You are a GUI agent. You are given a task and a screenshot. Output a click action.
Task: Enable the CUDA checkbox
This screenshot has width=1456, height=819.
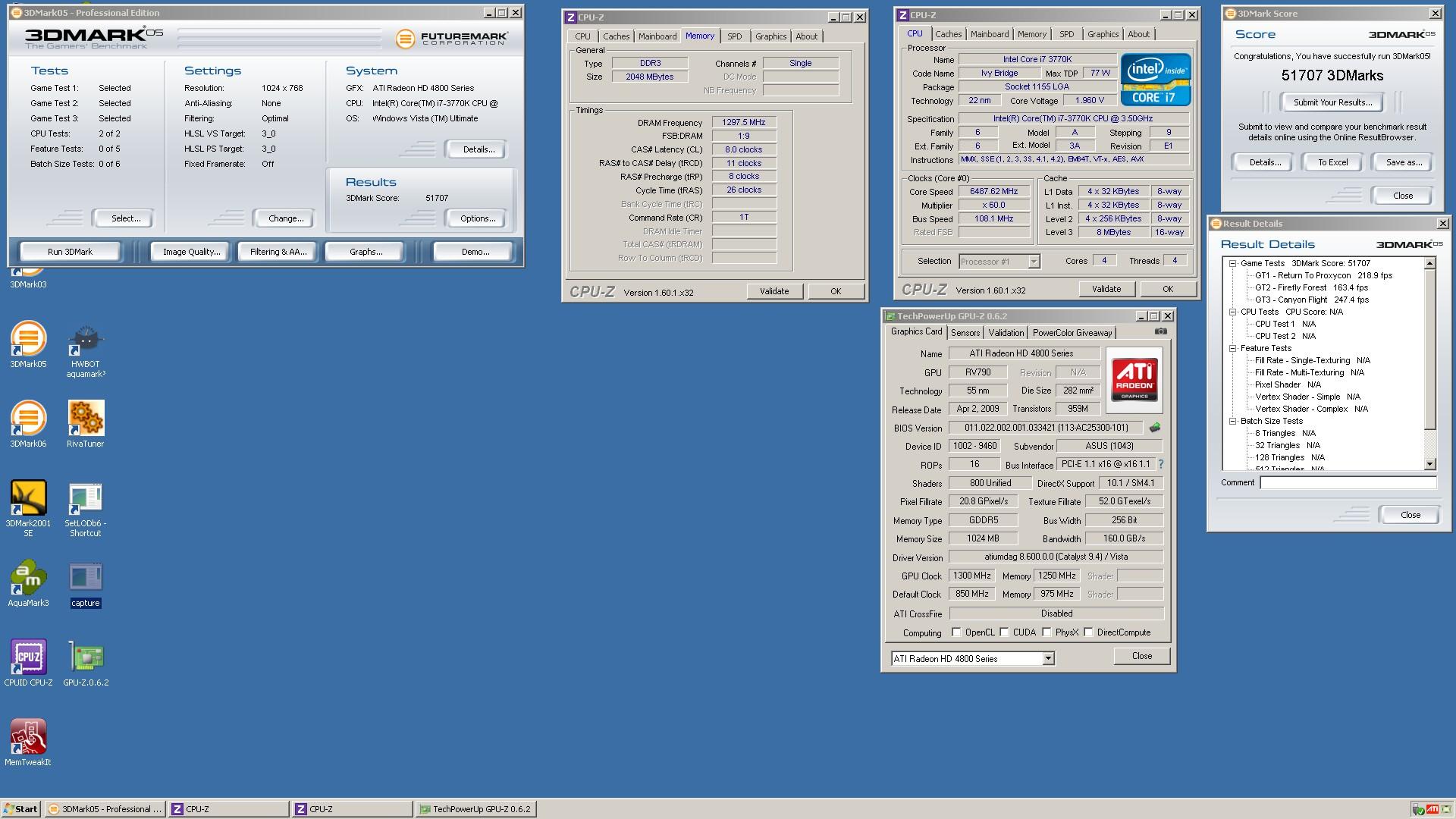[x=1004, y=632]
